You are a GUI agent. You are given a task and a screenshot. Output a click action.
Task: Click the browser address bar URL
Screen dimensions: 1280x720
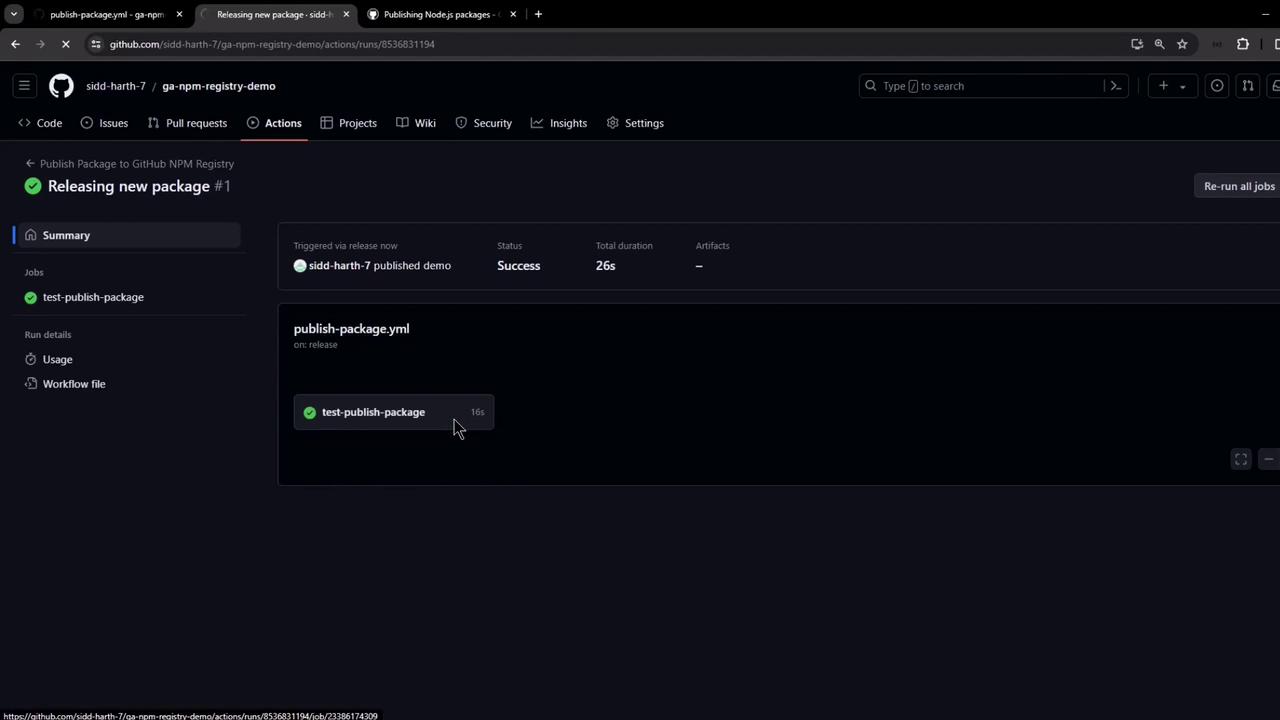tap(272, 44)
